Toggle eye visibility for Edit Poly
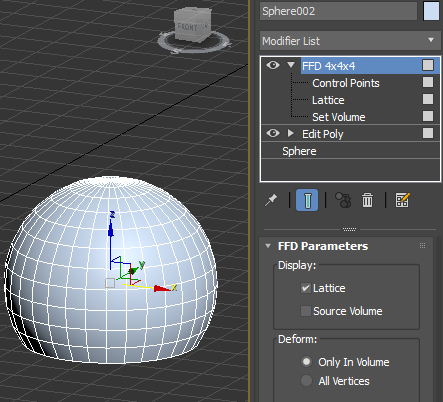443x402 pixels. 273,133
